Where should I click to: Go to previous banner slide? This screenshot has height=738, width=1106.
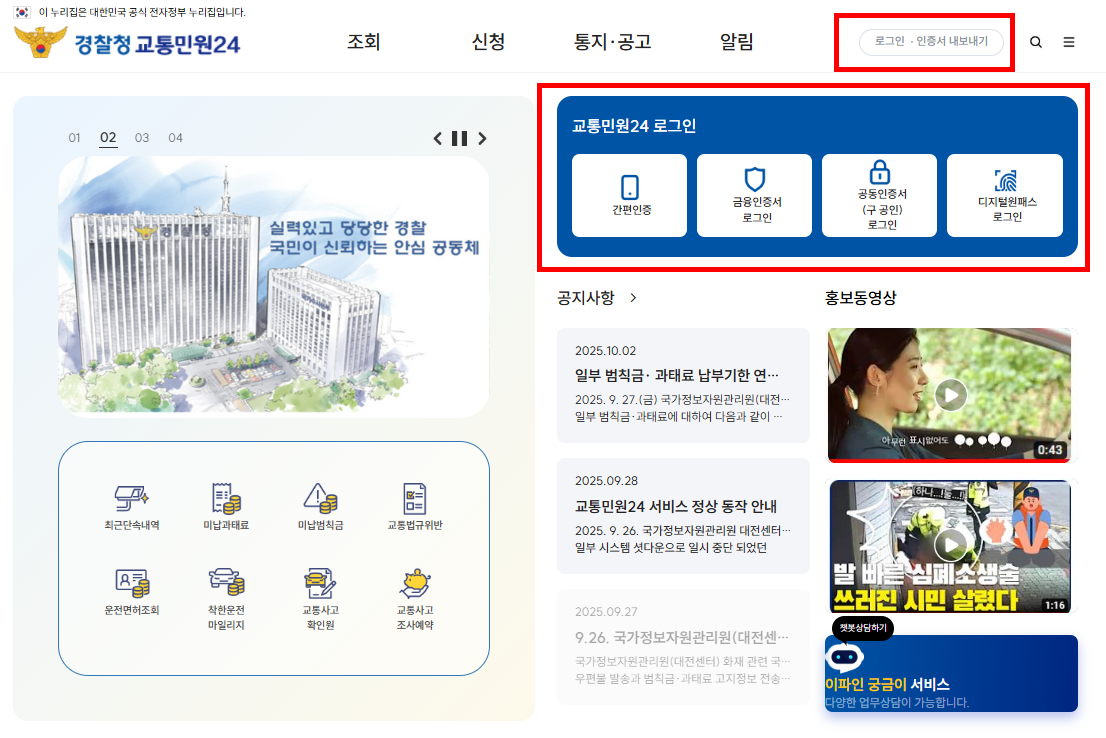point(437,138)
